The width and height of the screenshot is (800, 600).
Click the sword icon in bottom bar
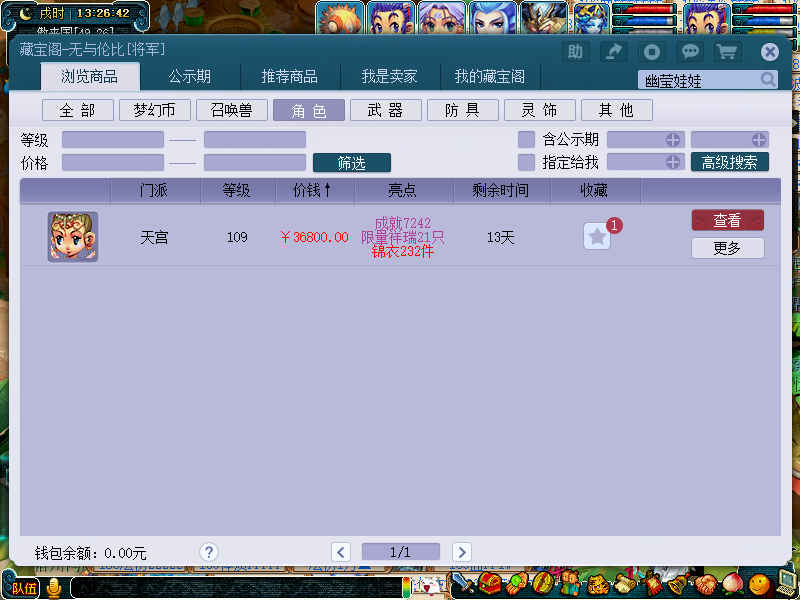point(462,583)
